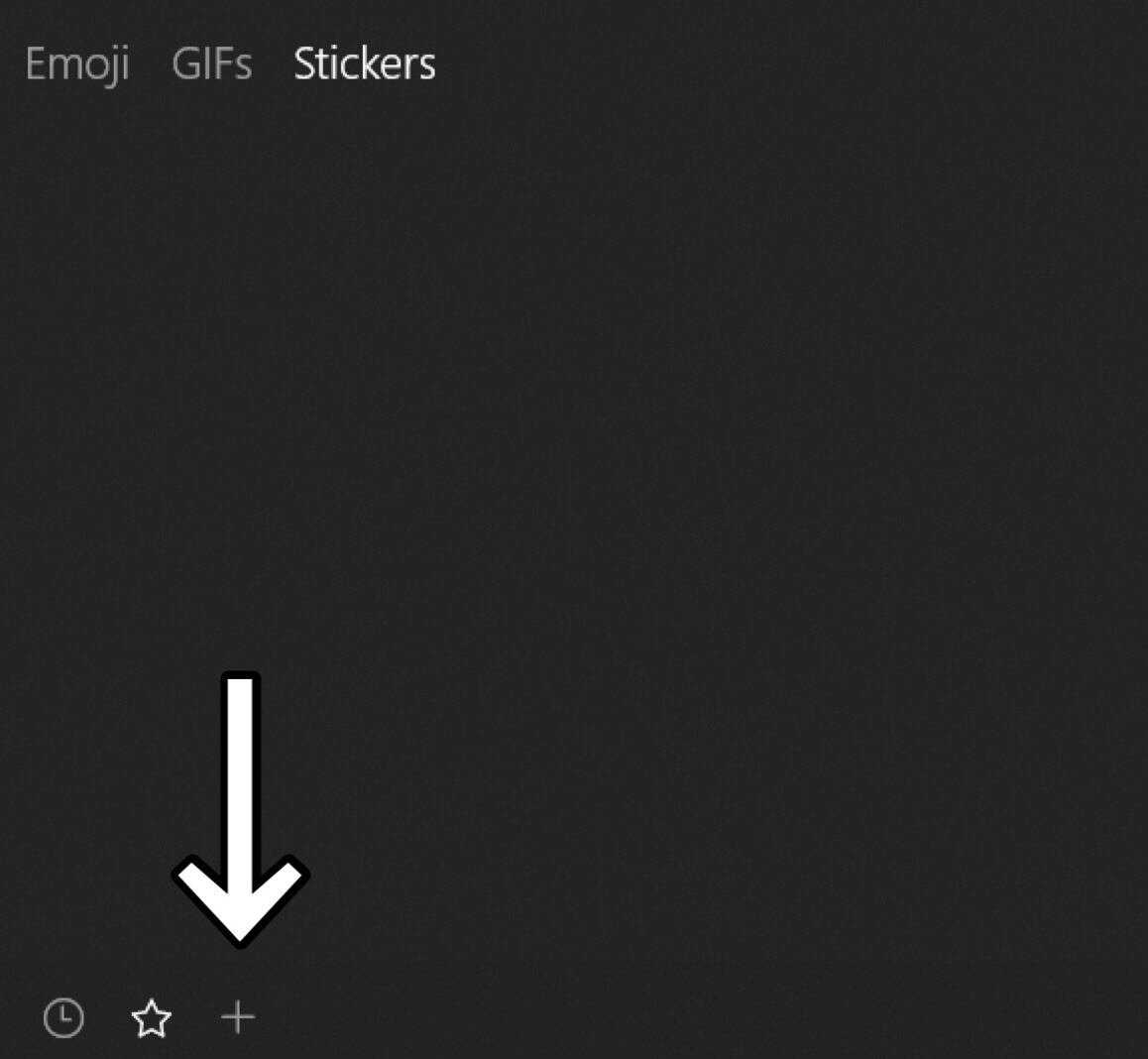Click Stickers in the top bar
Viewport: 1148px width, 1059px height.
coord(363,63)
